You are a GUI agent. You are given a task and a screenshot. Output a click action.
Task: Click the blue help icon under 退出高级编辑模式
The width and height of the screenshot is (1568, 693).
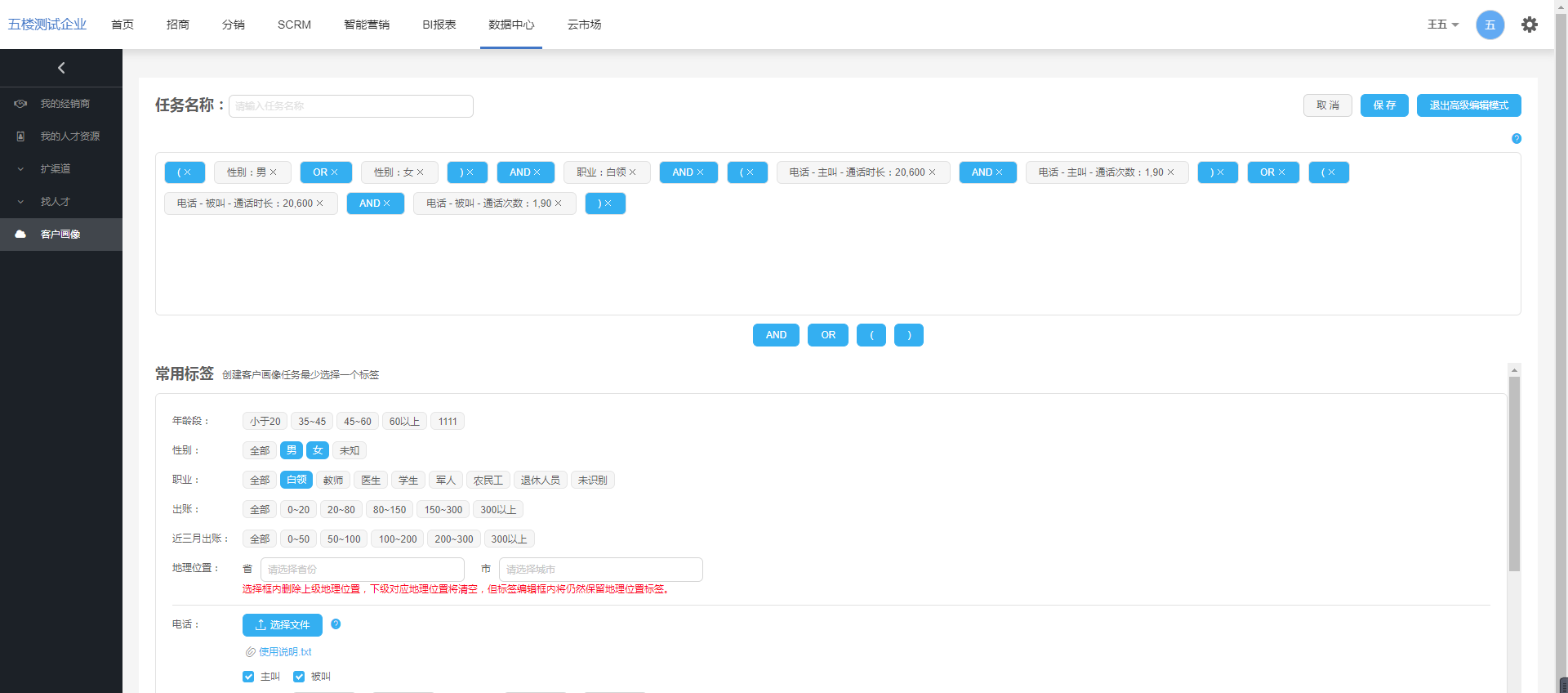point(1516,139)
